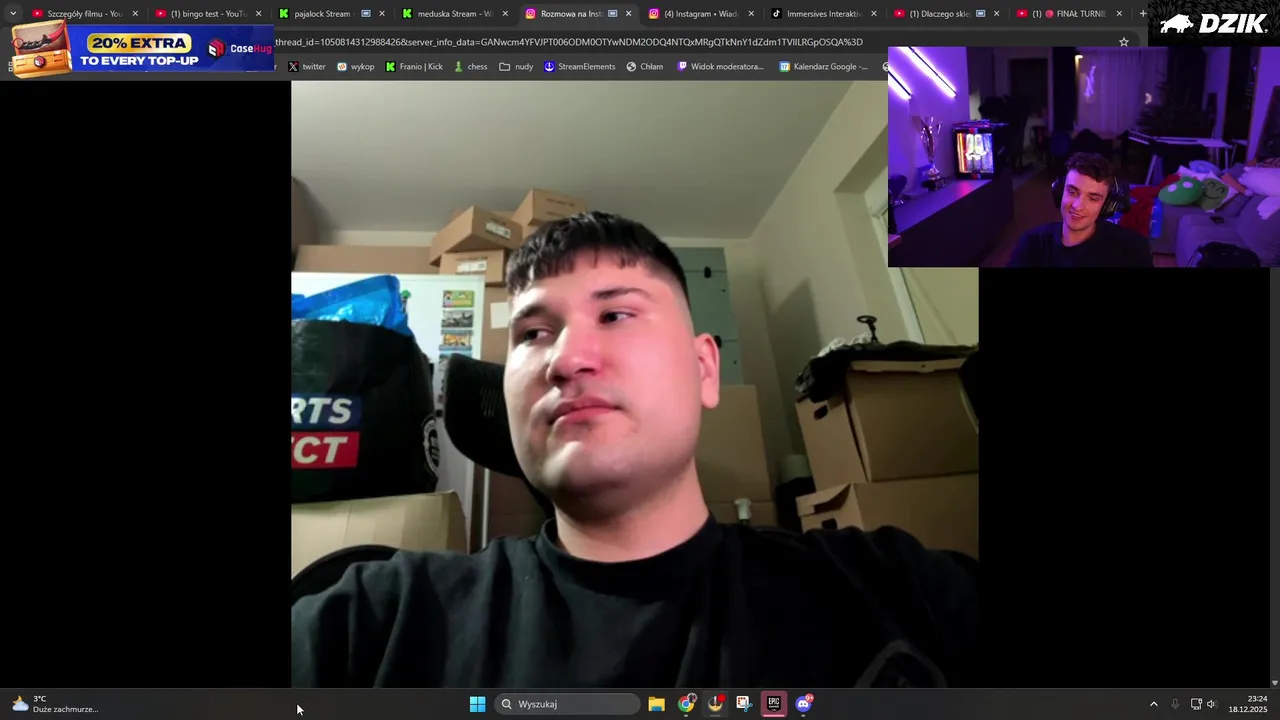
Task: Click the page scrollbar down arrow
Action: coord(1274,682)
